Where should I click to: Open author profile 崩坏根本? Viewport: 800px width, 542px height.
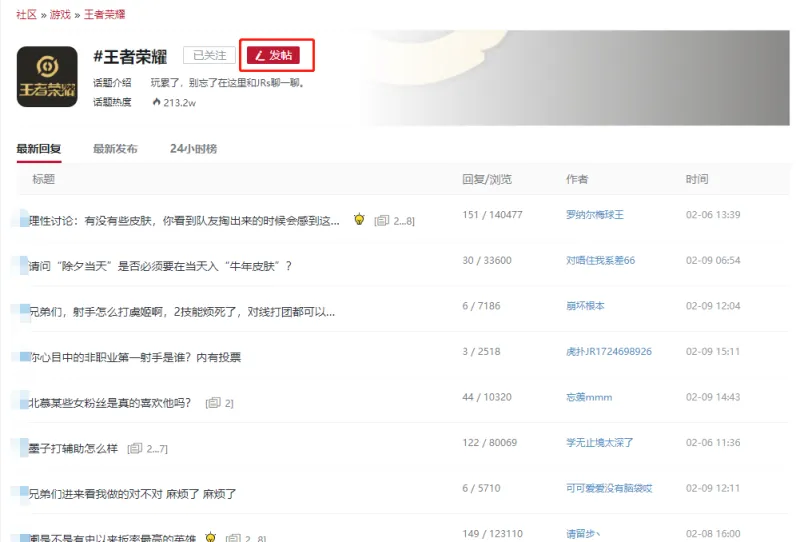[x=585, y=306]
